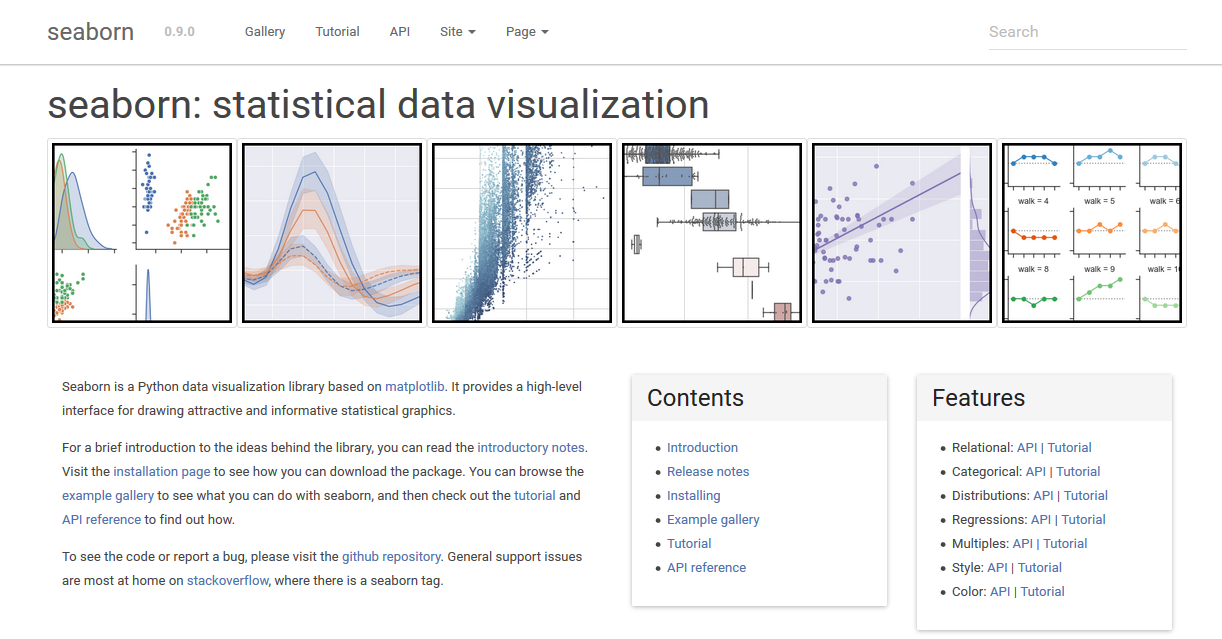Open Gallery in the navigation bar
Viewport: 1222px width, 639px height.
(x=265, y=32)
